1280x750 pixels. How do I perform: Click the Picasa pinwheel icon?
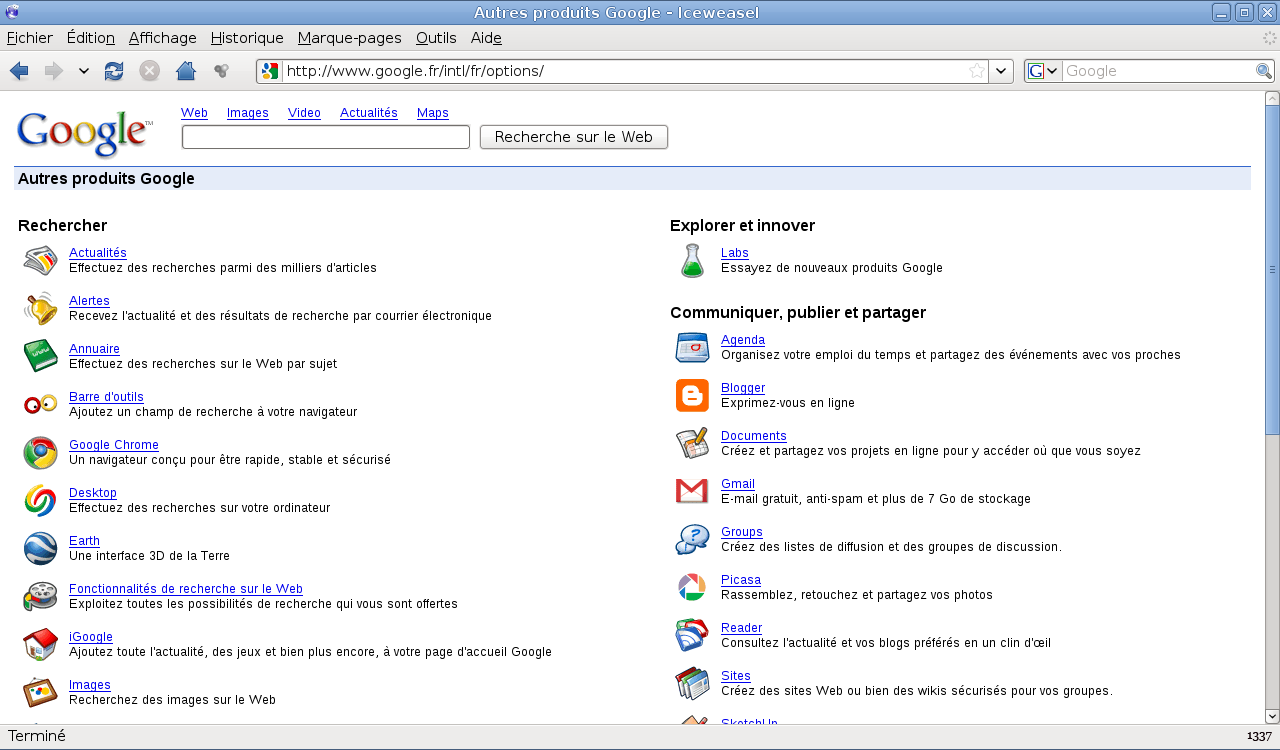692,587
